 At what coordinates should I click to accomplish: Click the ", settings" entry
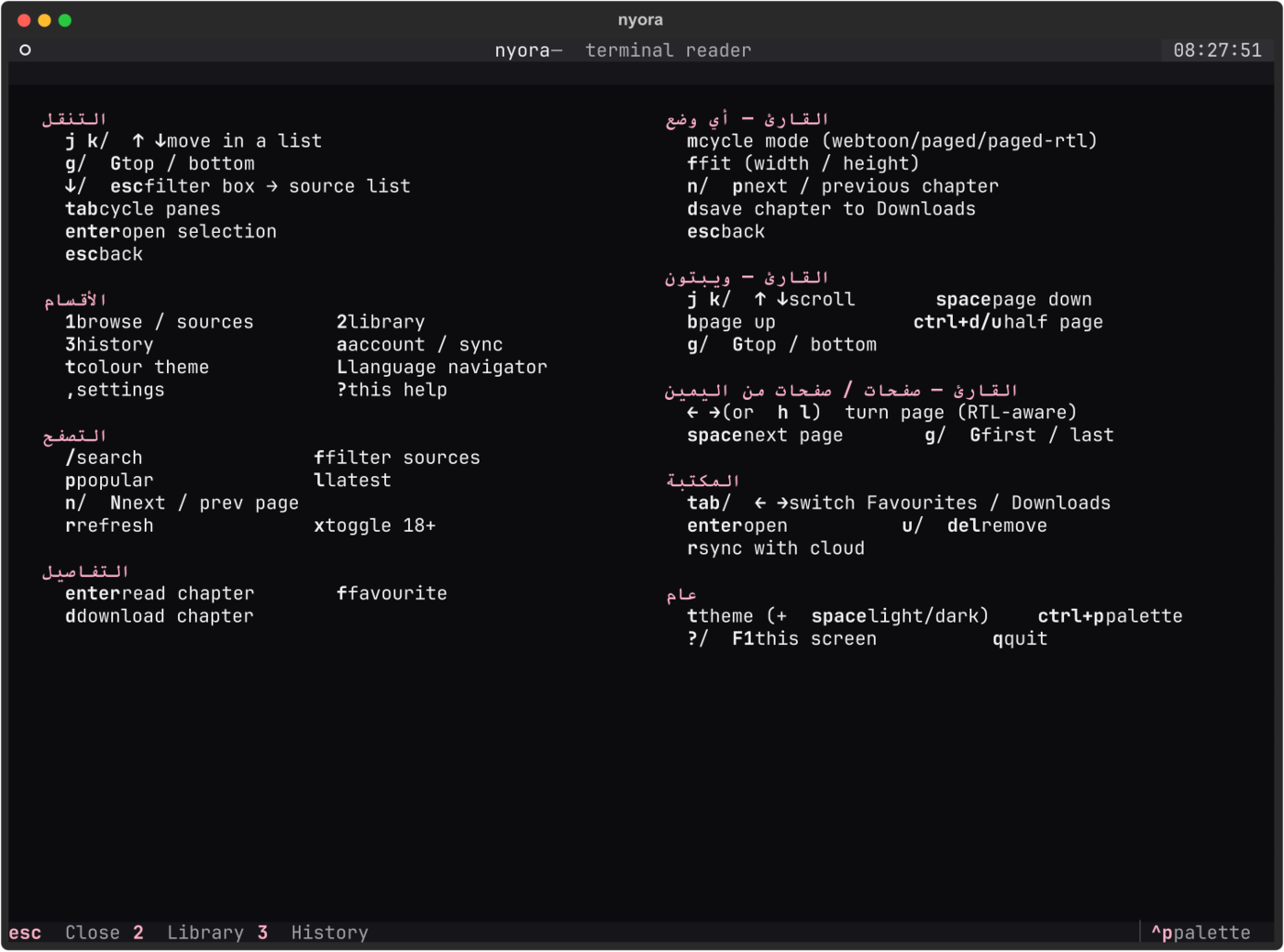point(115,390)
